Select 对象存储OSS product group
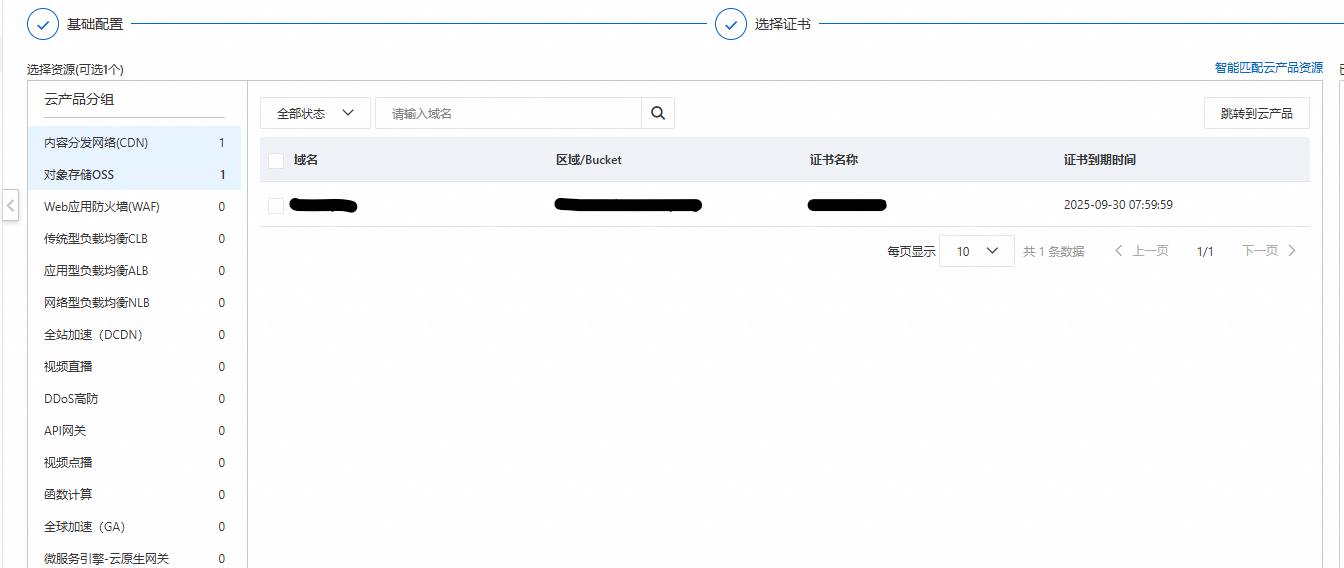Screen dimensions: 1344x568 (134, 175)
